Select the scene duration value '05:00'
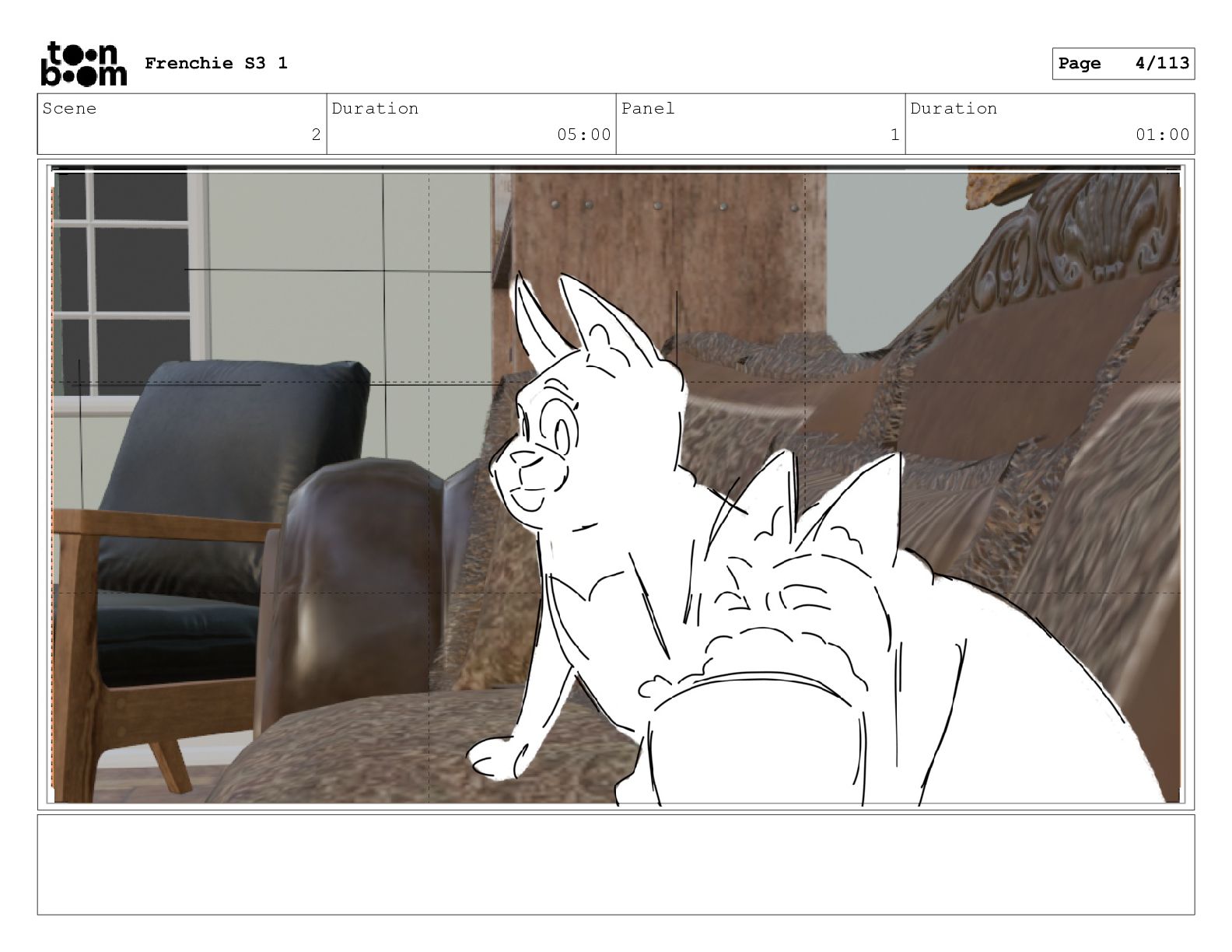This screenshot has height=952, width=1232. click(583, 135)
